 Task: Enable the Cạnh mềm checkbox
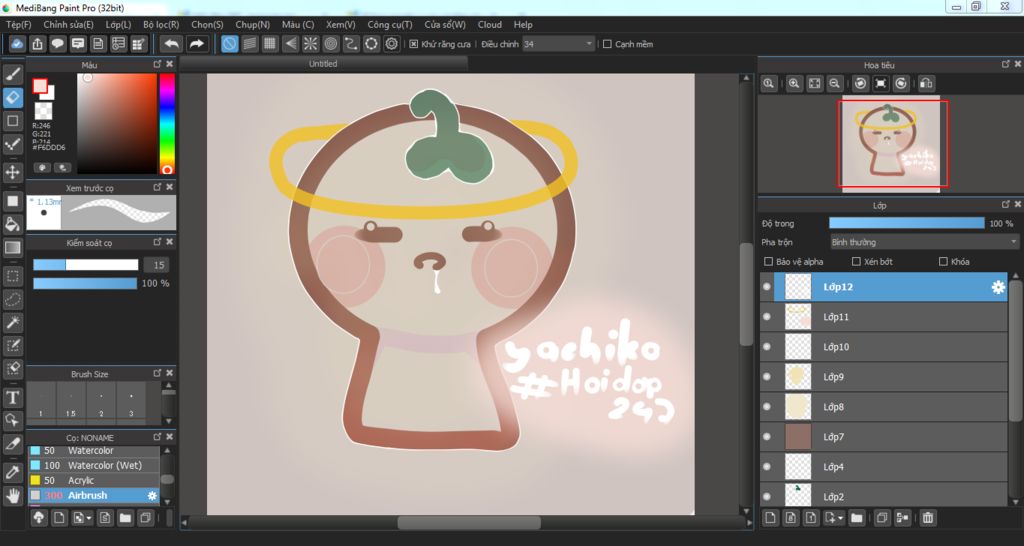[x=607, y=44]
